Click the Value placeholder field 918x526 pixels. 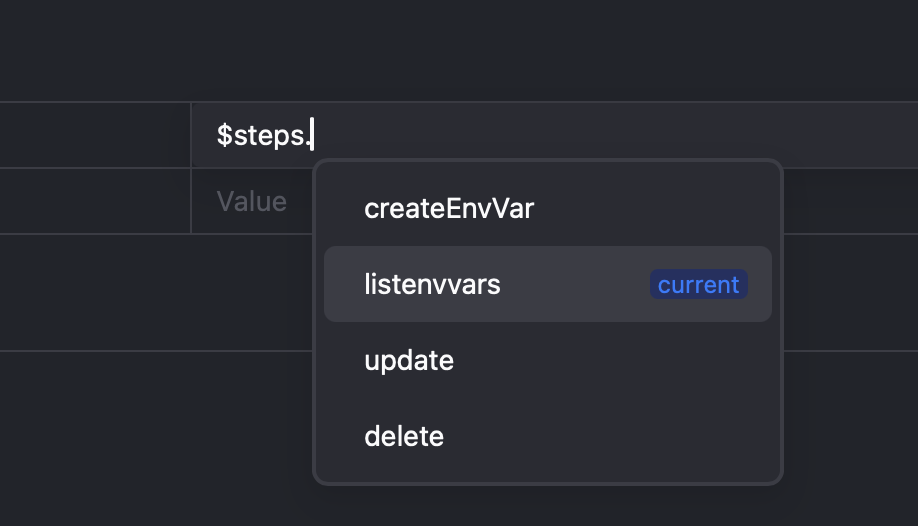point(251,202)
